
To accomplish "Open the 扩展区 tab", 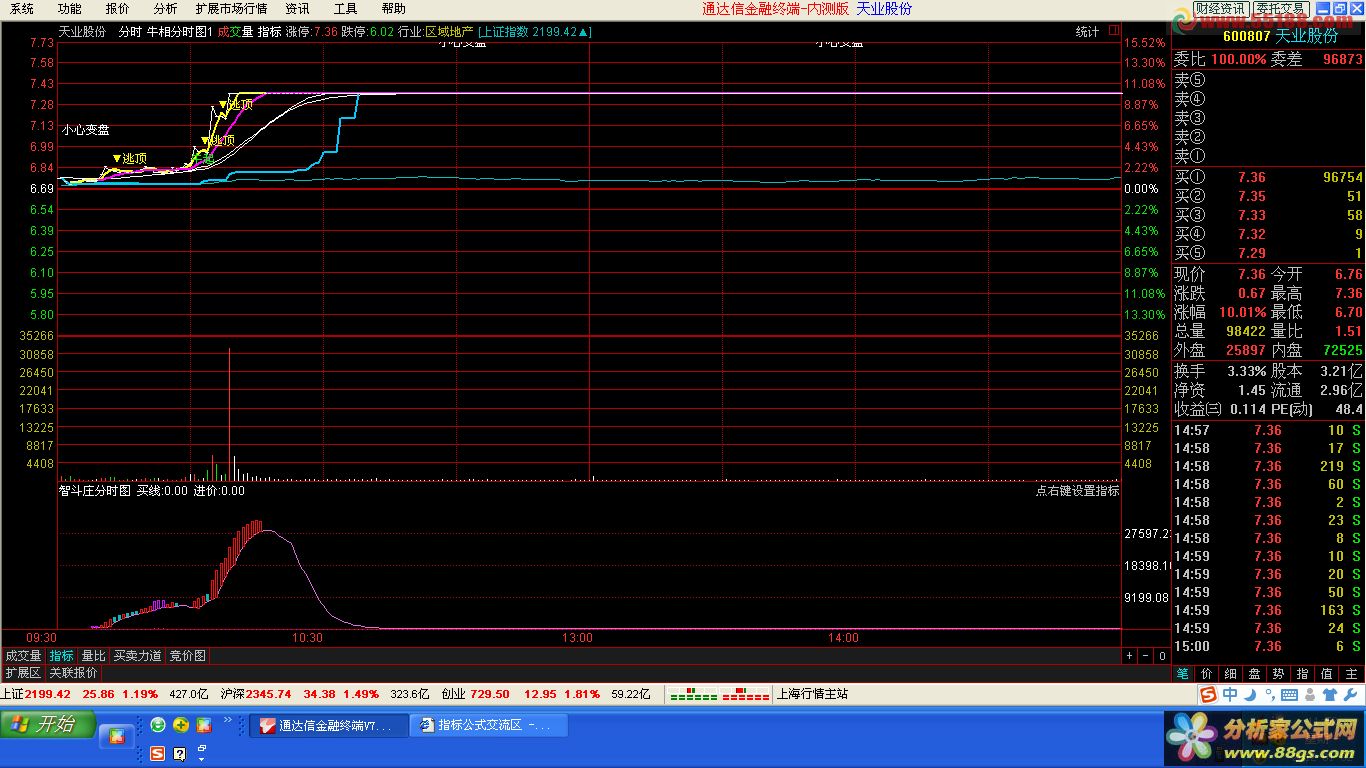I will [23, 673].
